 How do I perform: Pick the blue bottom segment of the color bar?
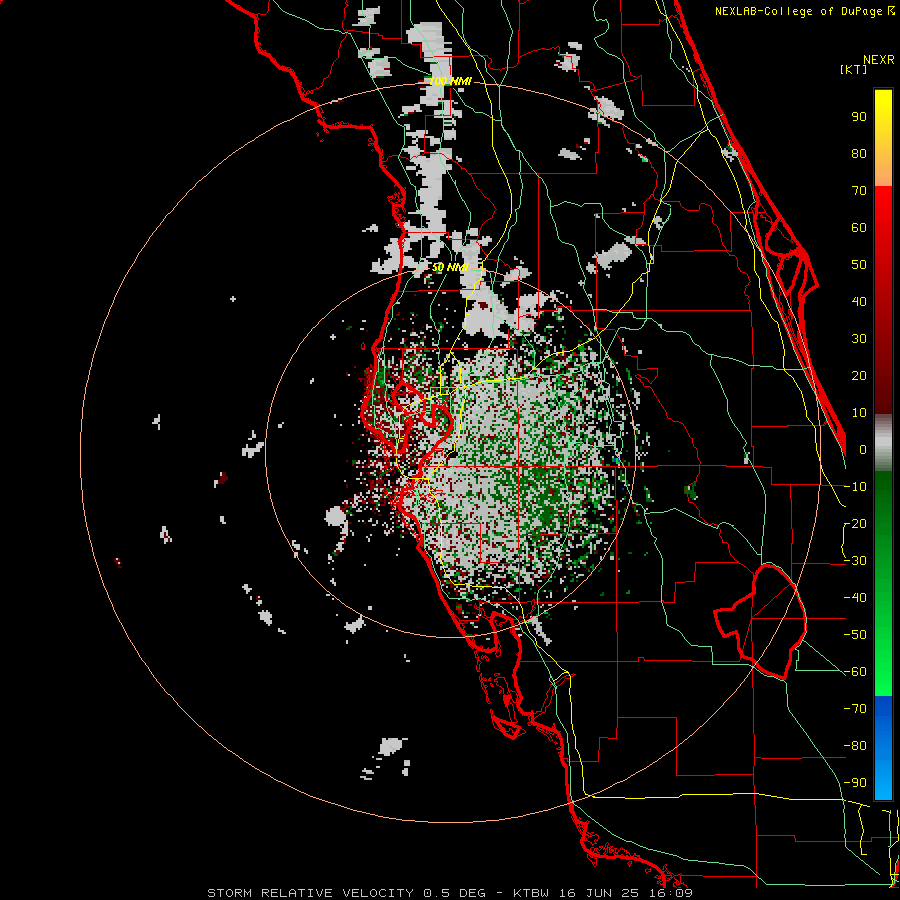tap(883, 748)
